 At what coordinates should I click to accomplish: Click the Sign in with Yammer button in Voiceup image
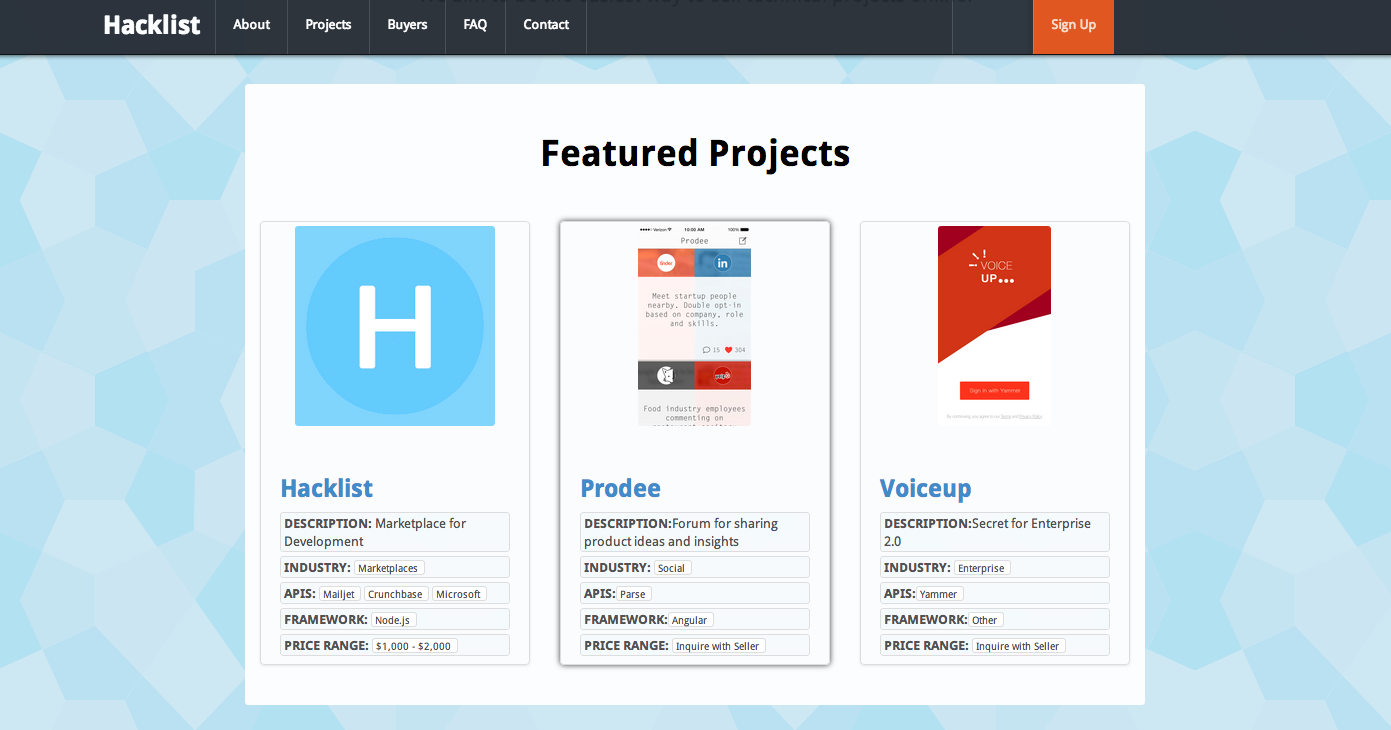[x=994, y=391]
